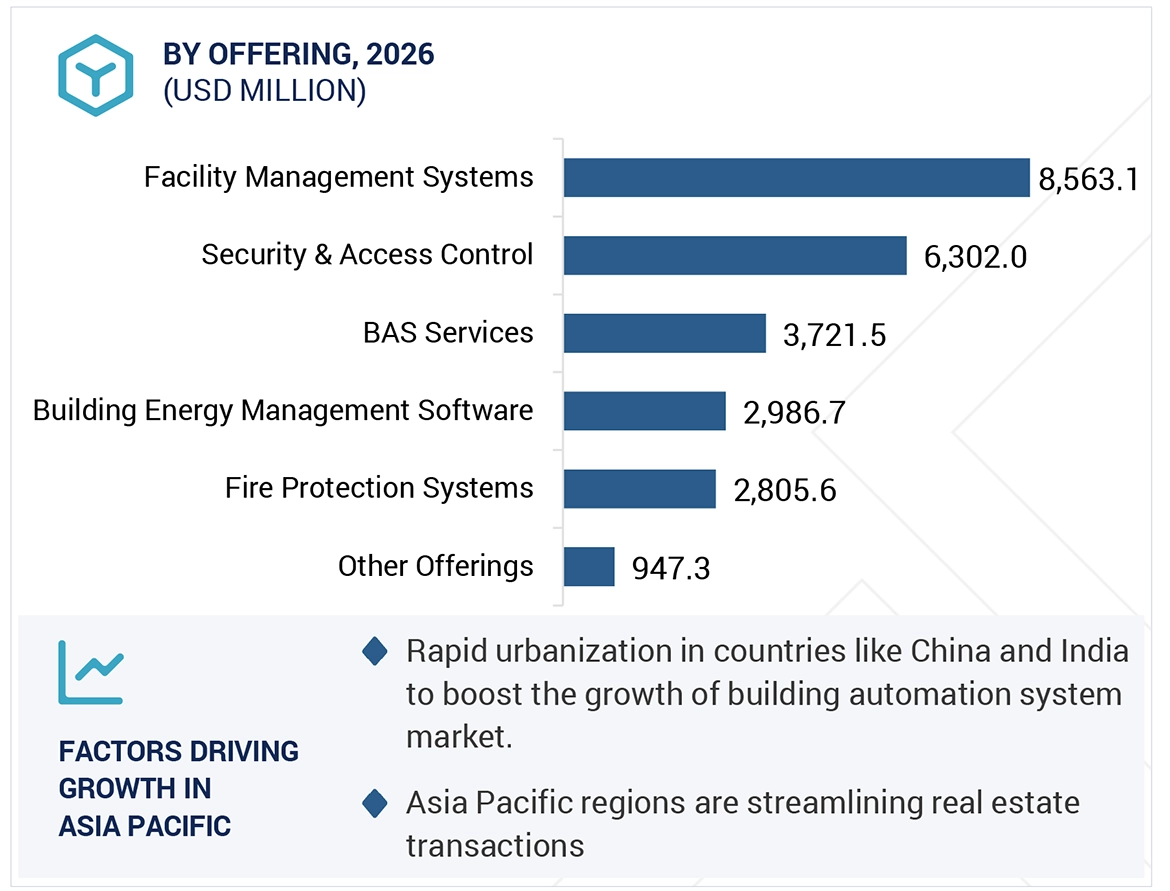Click the 947.3 value label

click(671, 569)
